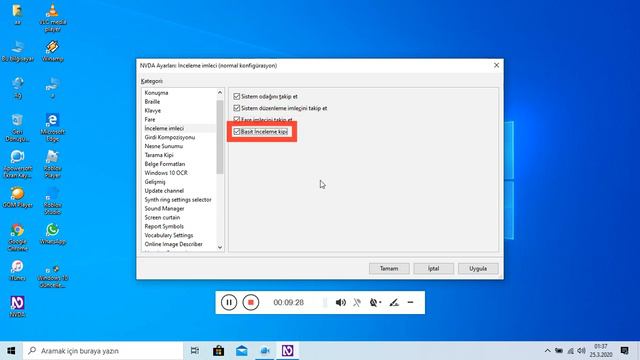
Task: Stop the recording with the red square button
Action: pyautogui.click(x=251, y=302)
